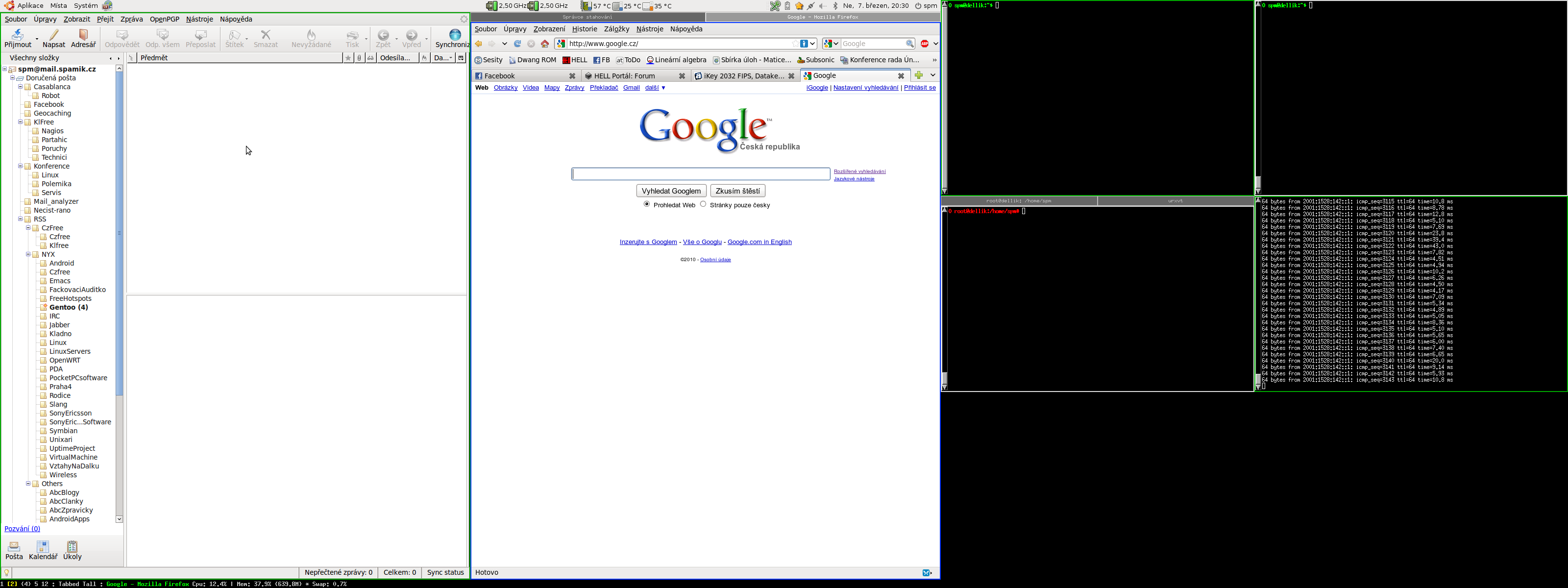Open the Google.com in English link
1568x588 pixels.
pos(759,242)
